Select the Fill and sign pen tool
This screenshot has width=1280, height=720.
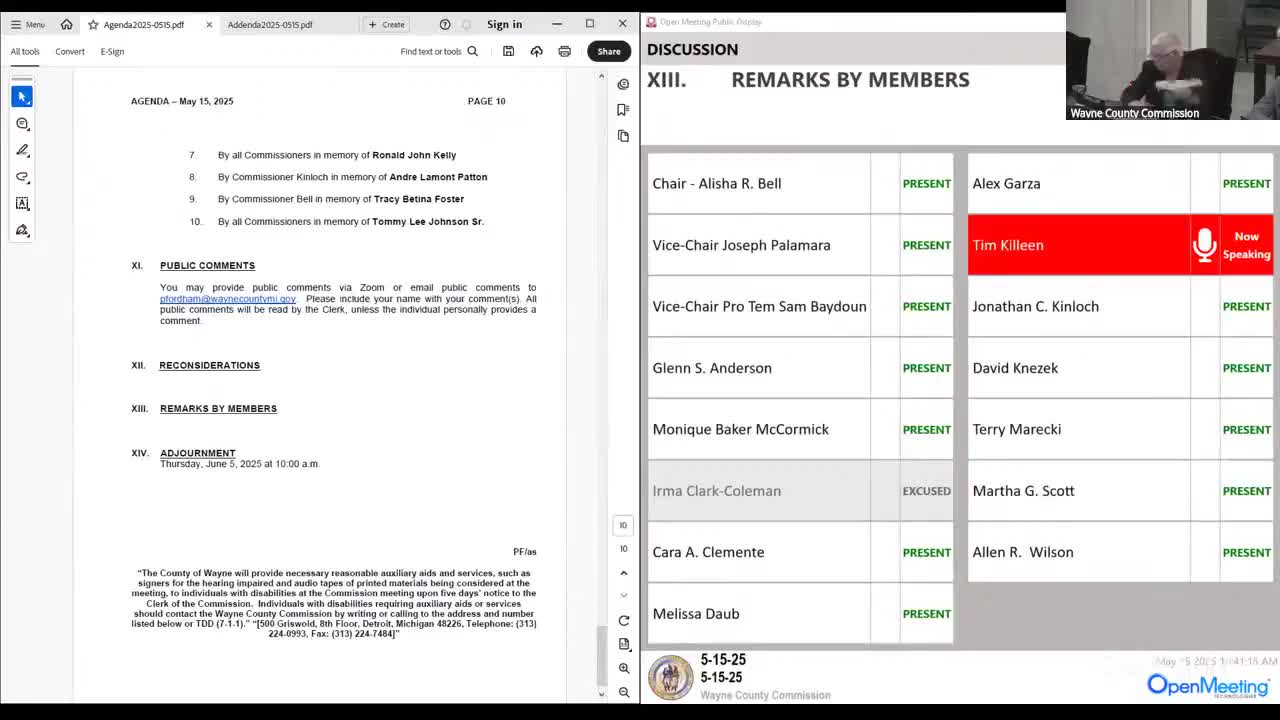point(22,230)
